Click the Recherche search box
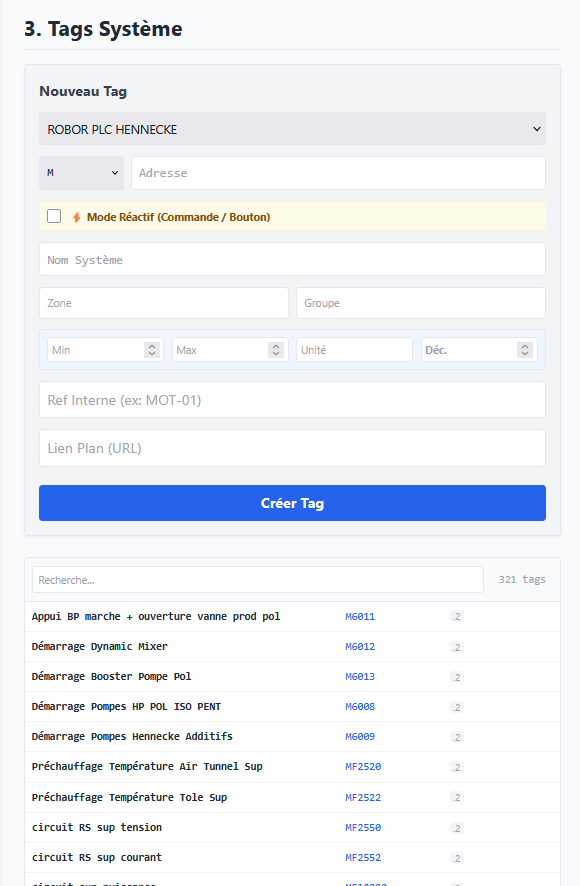Viewport: 580px width, 886px height. [258, 580]
